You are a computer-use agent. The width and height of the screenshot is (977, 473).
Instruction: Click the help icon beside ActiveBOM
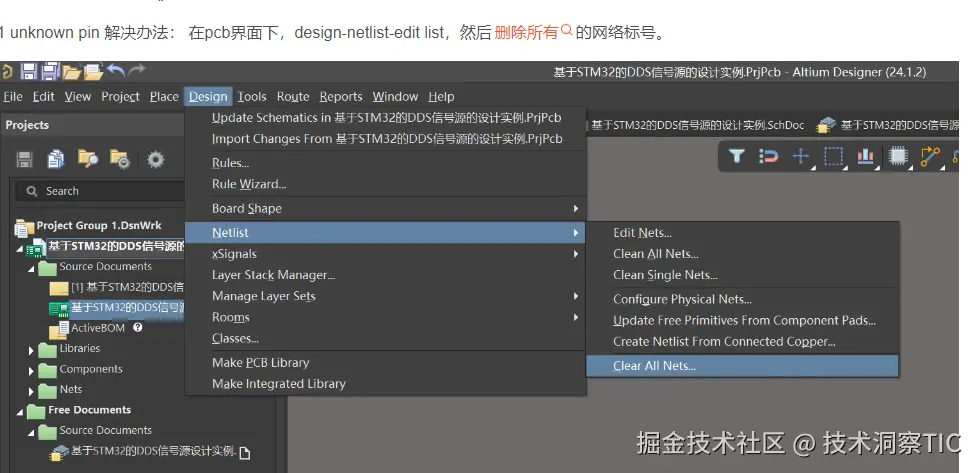[x=138, y=327]
